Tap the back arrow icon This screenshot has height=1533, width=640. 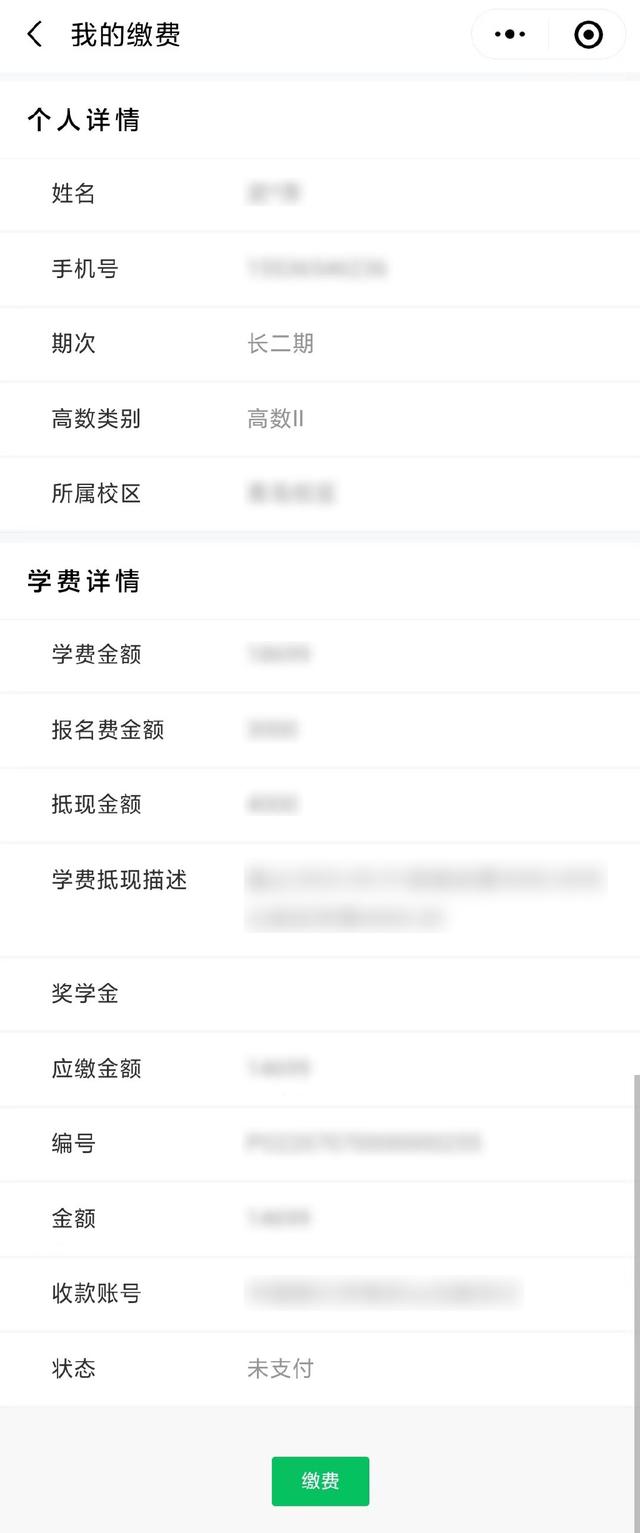tap(34, 34)
